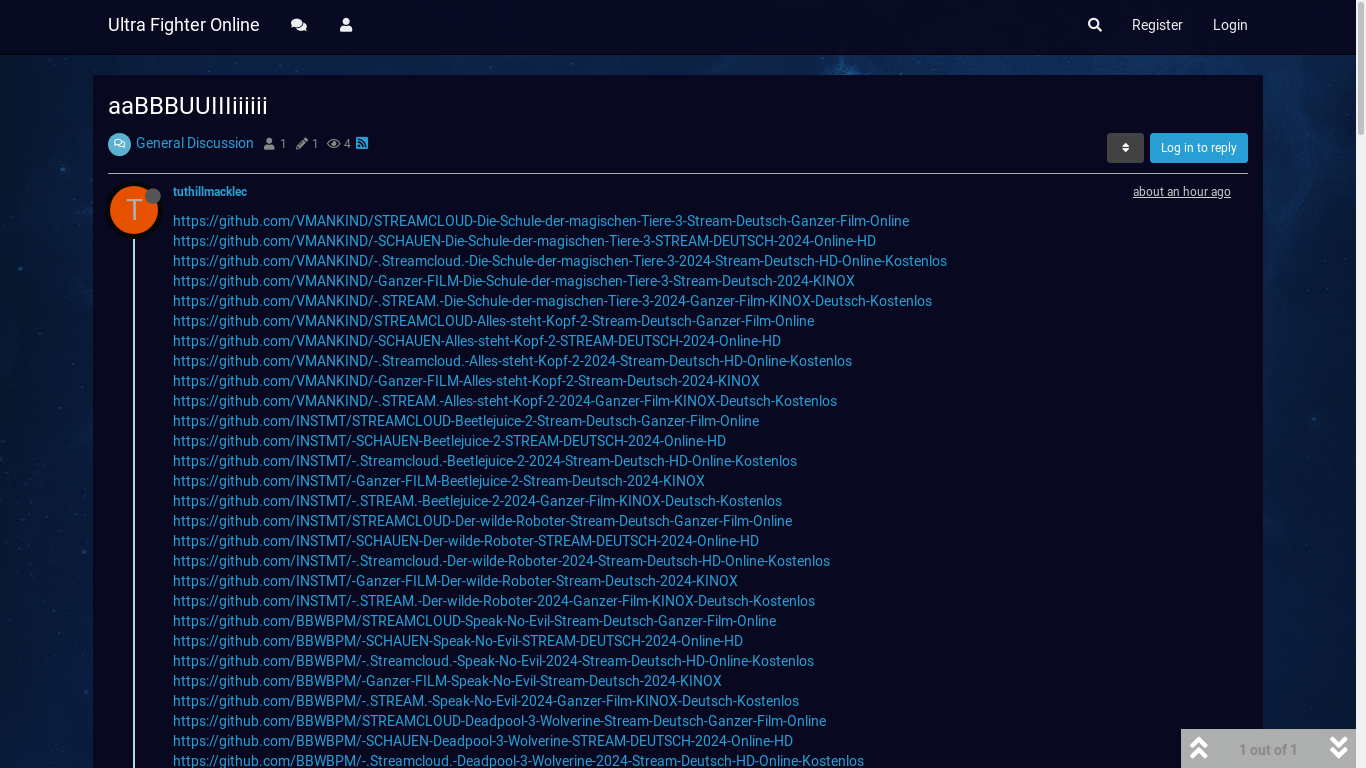Open -.Streamcloud.-Alles-steht-Kopf-2-2024 link

(x=512, y=361)
